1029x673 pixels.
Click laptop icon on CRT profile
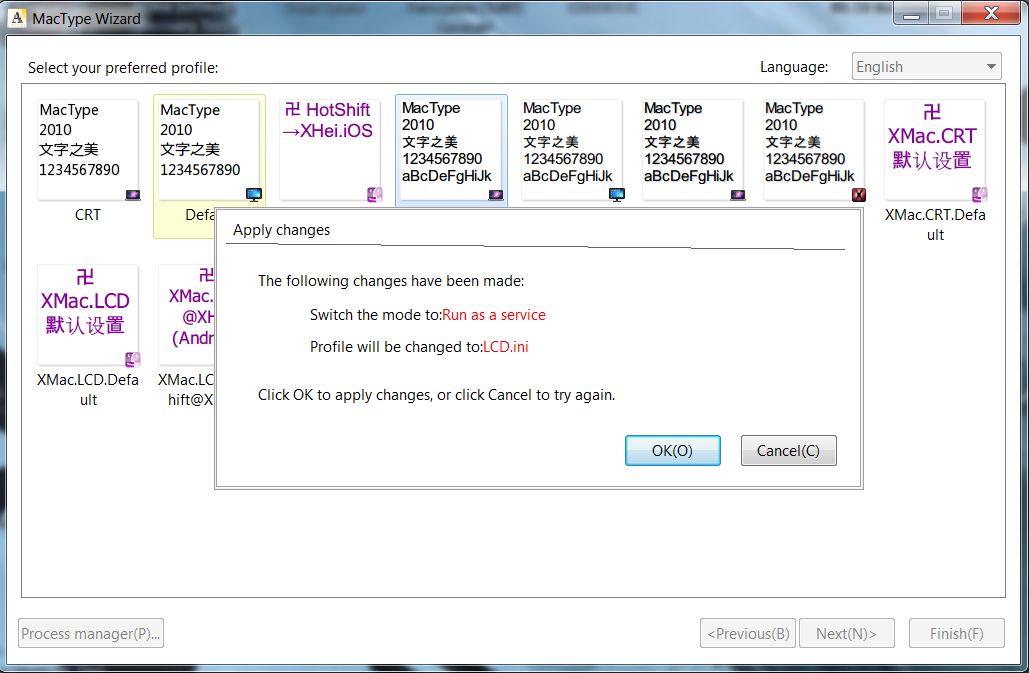pyautogui.click(x=133, y=195)
